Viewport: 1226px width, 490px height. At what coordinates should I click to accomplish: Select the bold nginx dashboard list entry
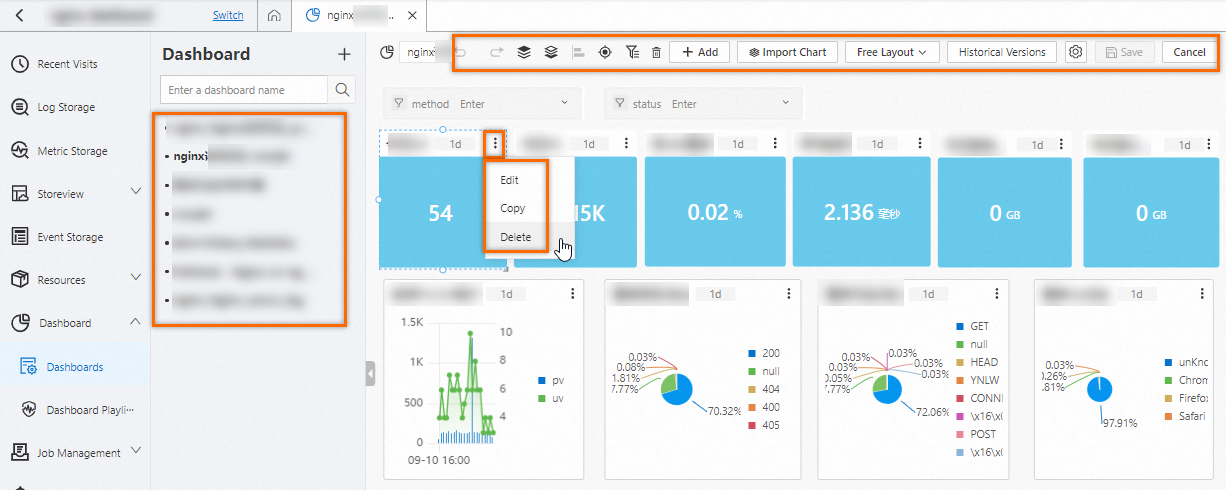pyautogui.click(x=233, y=156)
